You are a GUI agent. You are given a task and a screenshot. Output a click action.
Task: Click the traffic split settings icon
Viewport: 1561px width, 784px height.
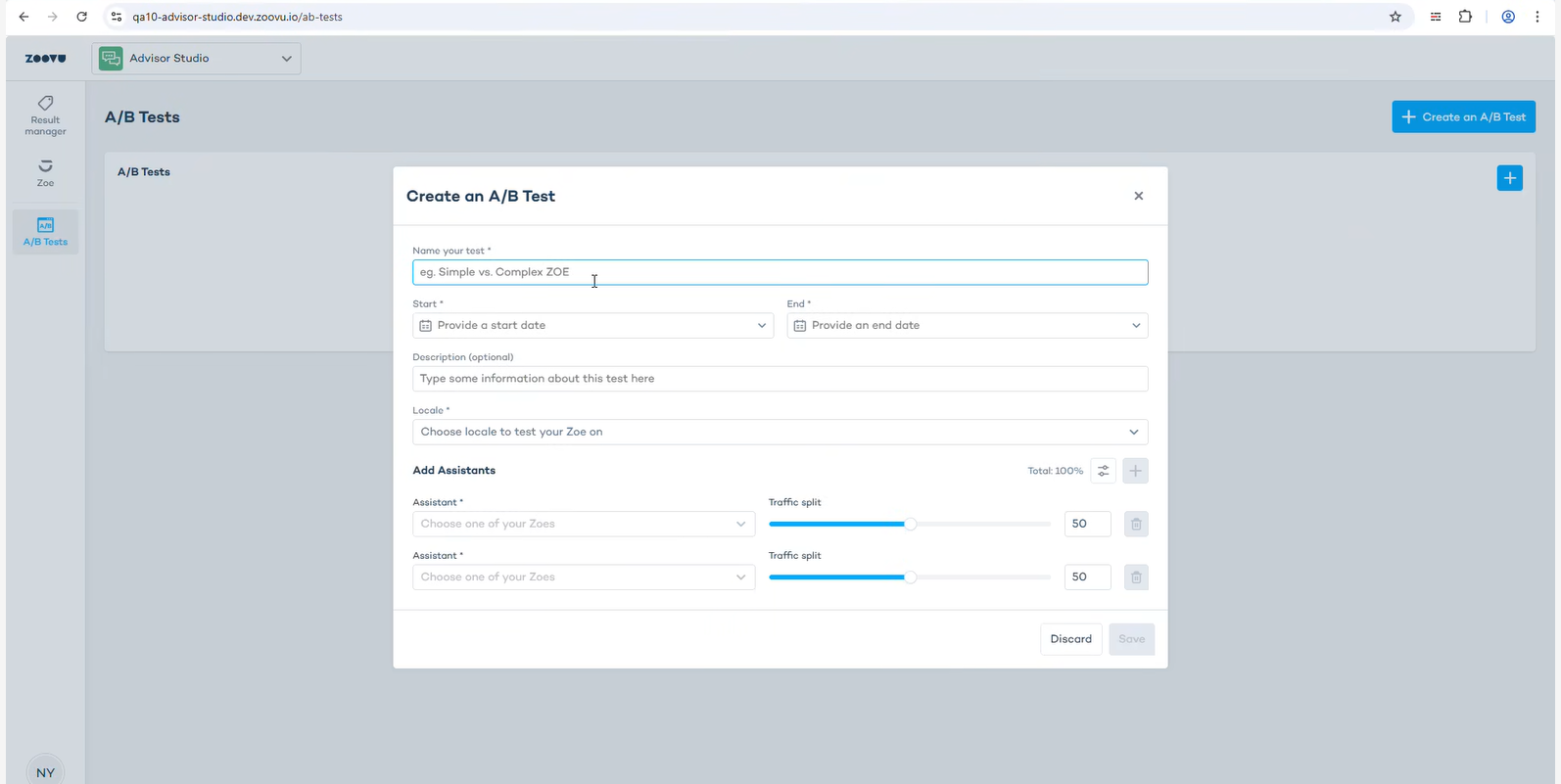[x=1103, y=471]
